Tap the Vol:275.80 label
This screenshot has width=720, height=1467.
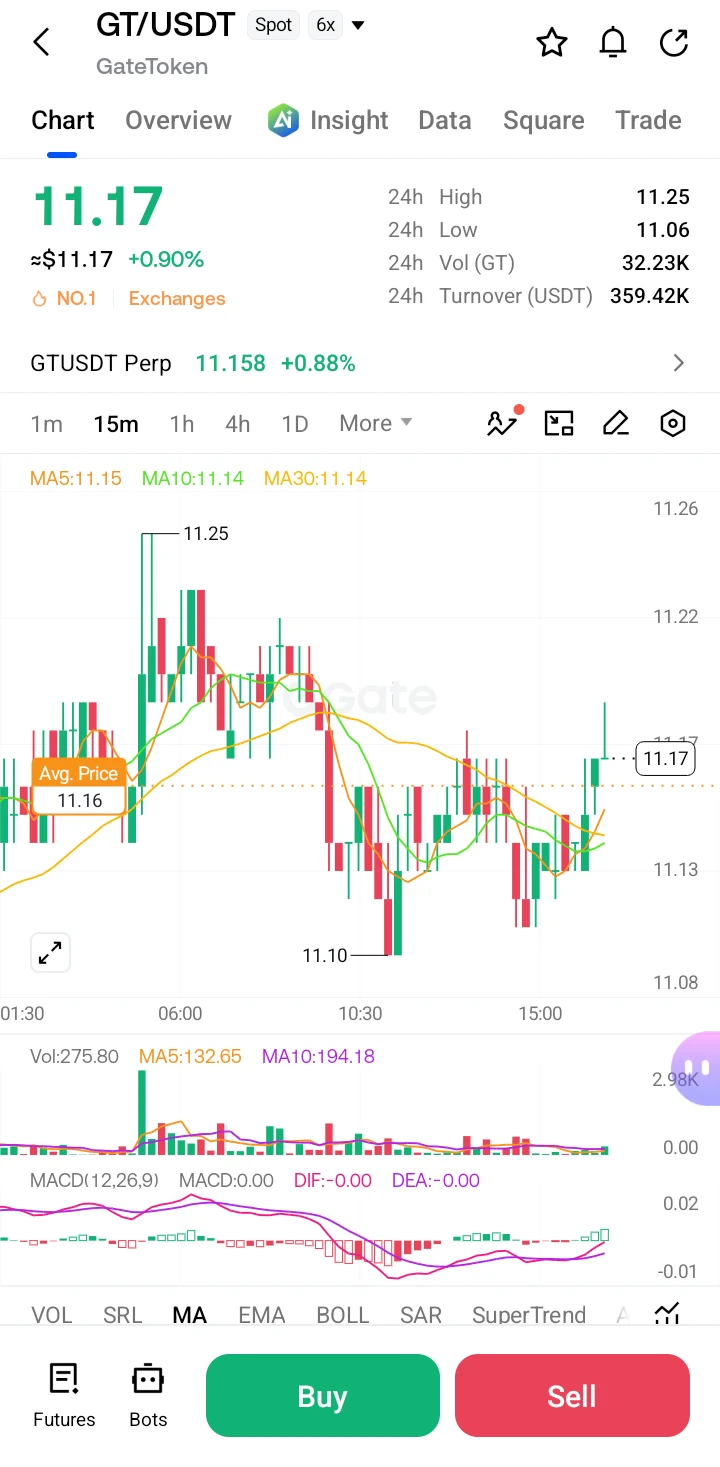coord(74,1056)
